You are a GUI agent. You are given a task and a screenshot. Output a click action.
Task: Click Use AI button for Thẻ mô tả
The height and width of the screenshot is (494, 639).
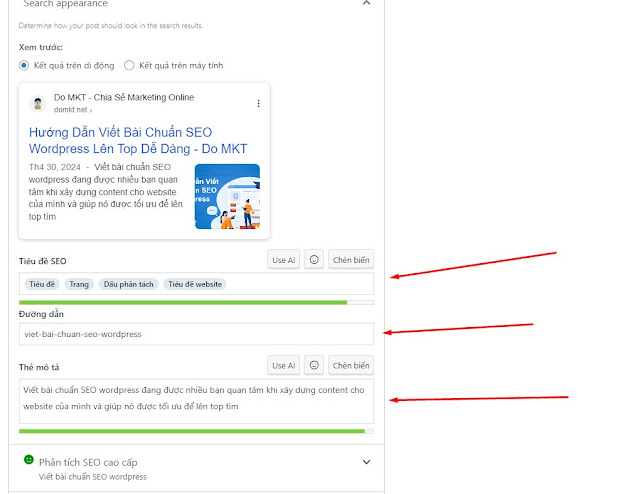(x=284, y=365)
